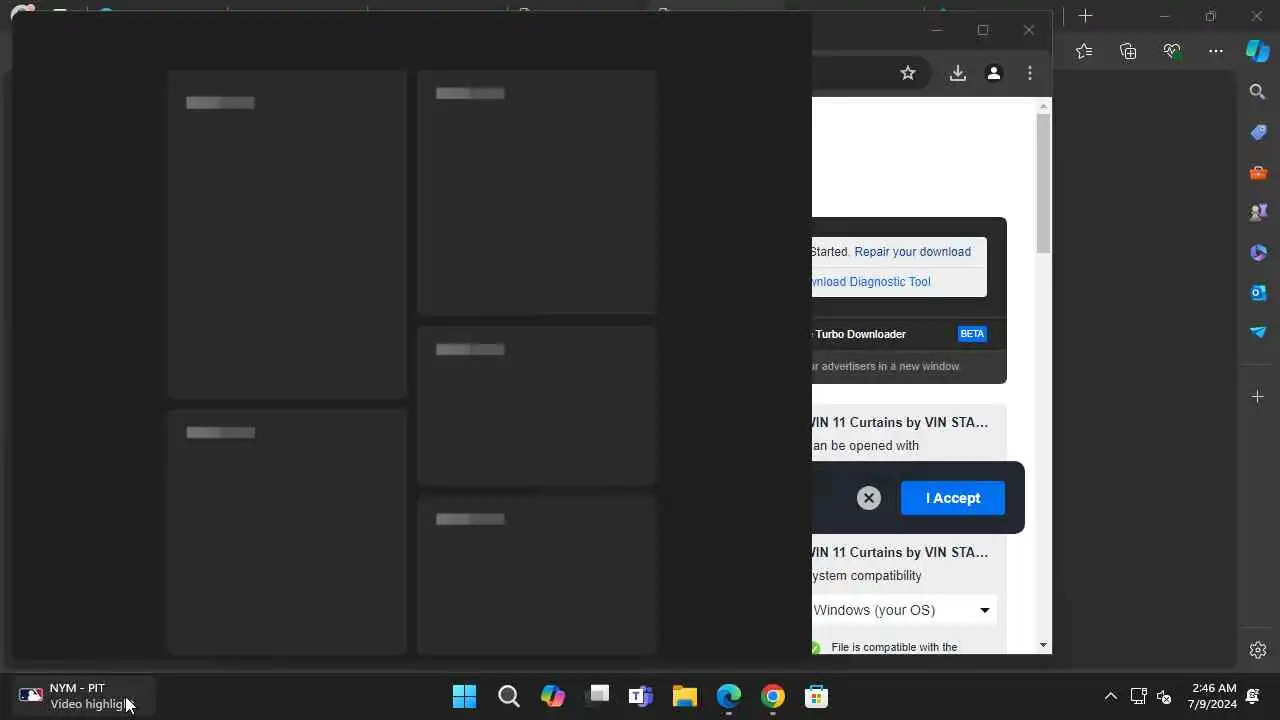Viewport: 1280px width, 720px height.
Task: Open Chrome downloads
Action: pyautogui.click(x=958, y=73)
